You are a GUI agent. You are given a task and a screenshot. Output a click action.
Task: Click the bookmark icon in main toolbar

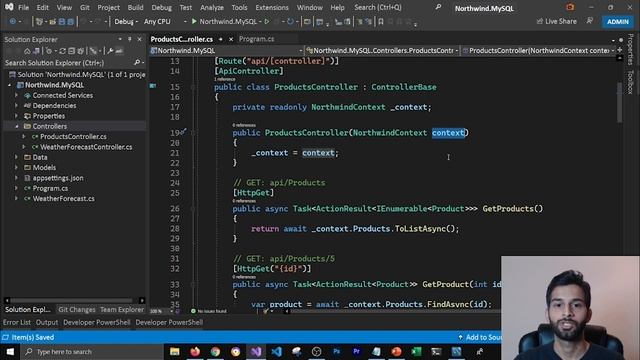point(381,22)
